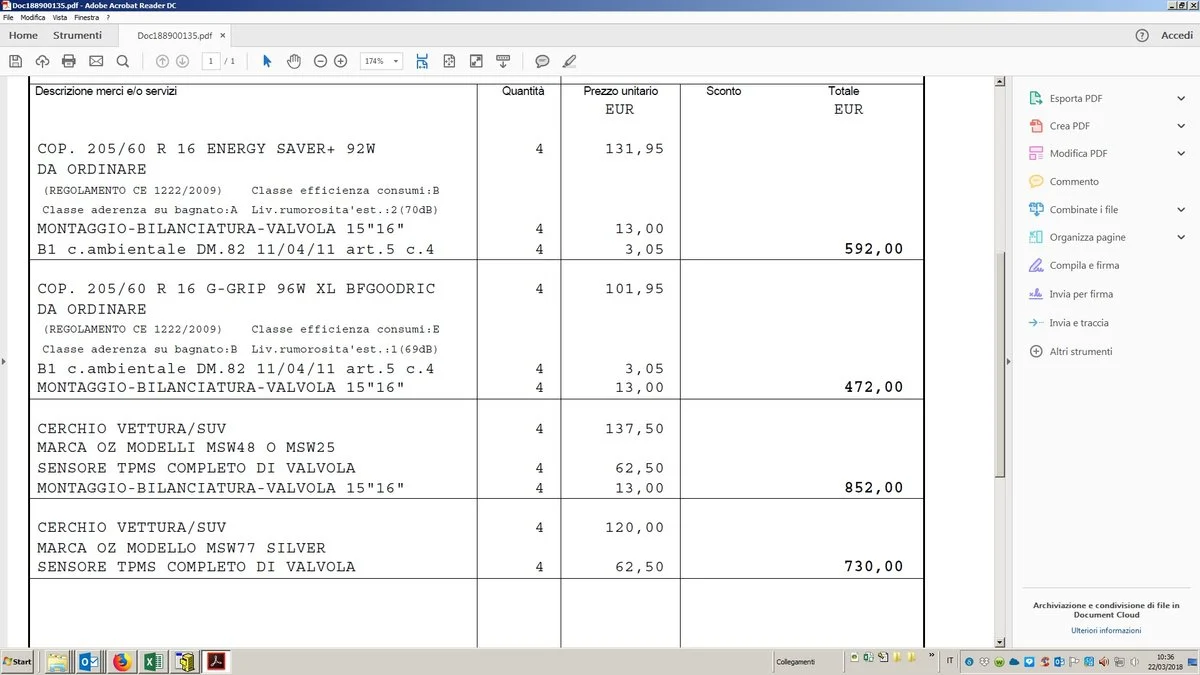Collapse the right tools pane arrow
Screen dimensions: 1200x675
(x=1010, y=360)
